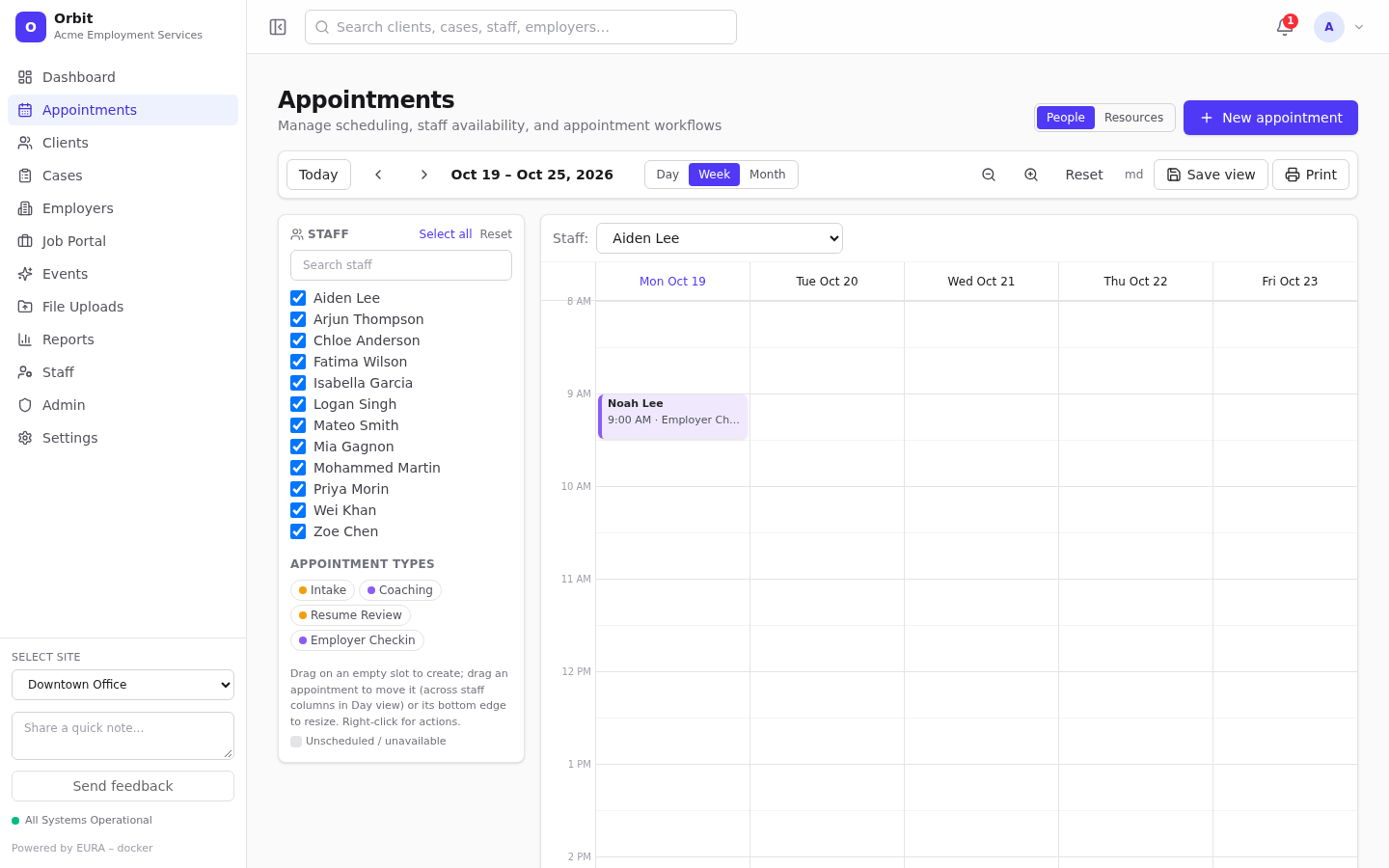1389x868 pixels.
Task: Filter by Coaching appointment type
Action: click(400, 590)
